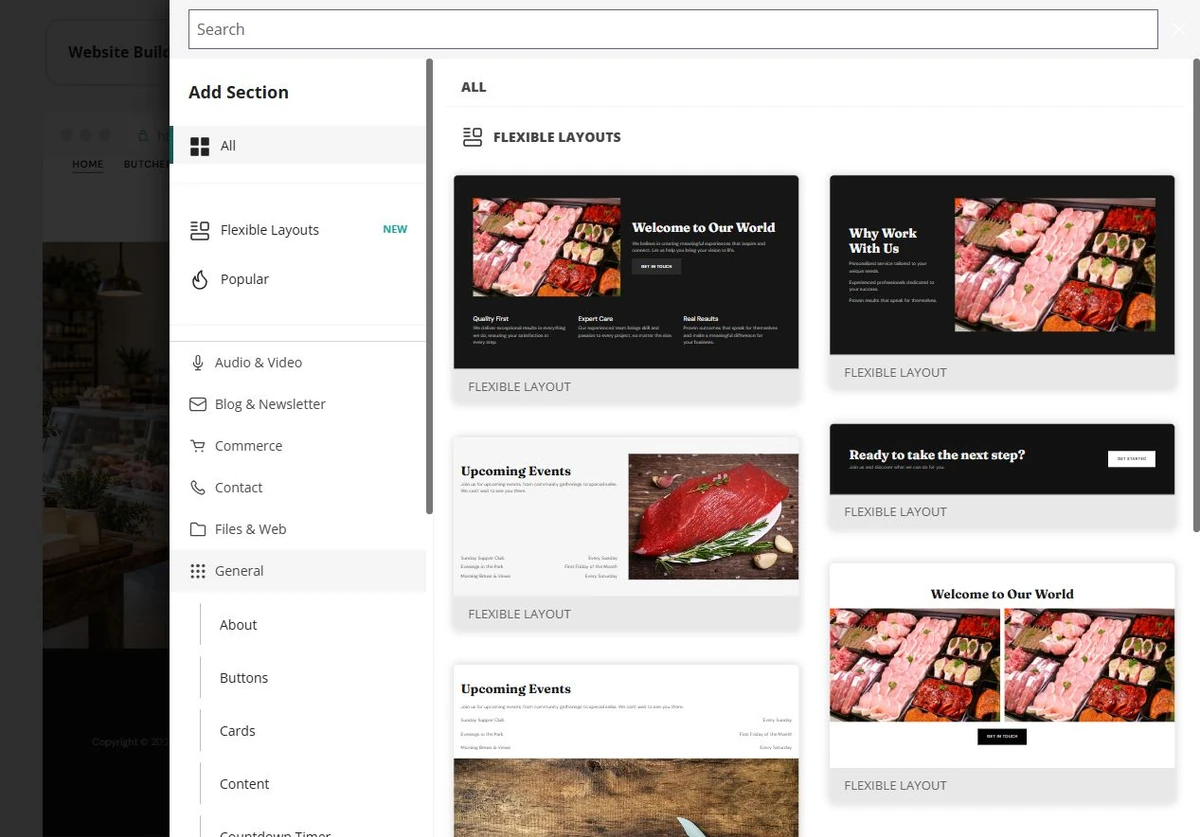Click the Flexible Layouts heading icon
The width and height of the screenshot is (1200, 837).
pos(472,137)
